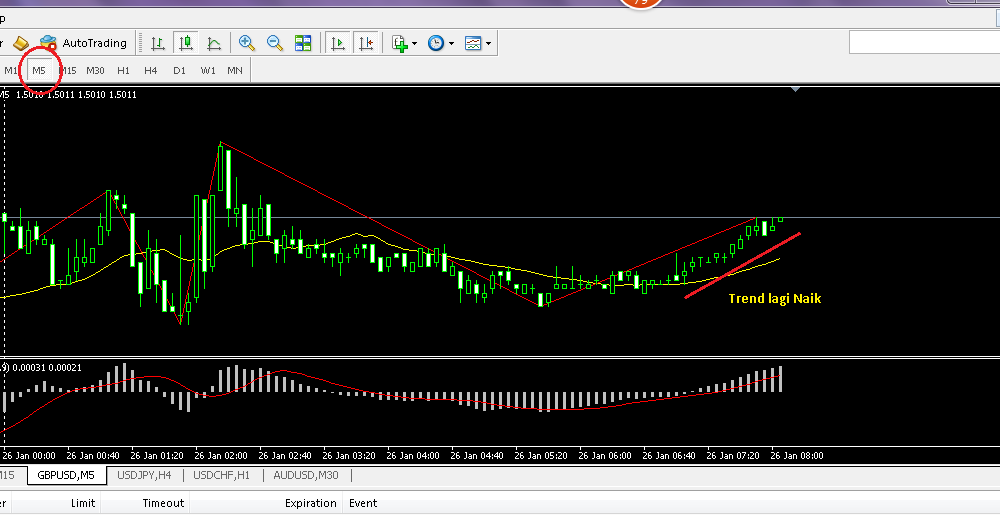Select the M1 timeframe
1000x525 pixels.
coord(11,70)
